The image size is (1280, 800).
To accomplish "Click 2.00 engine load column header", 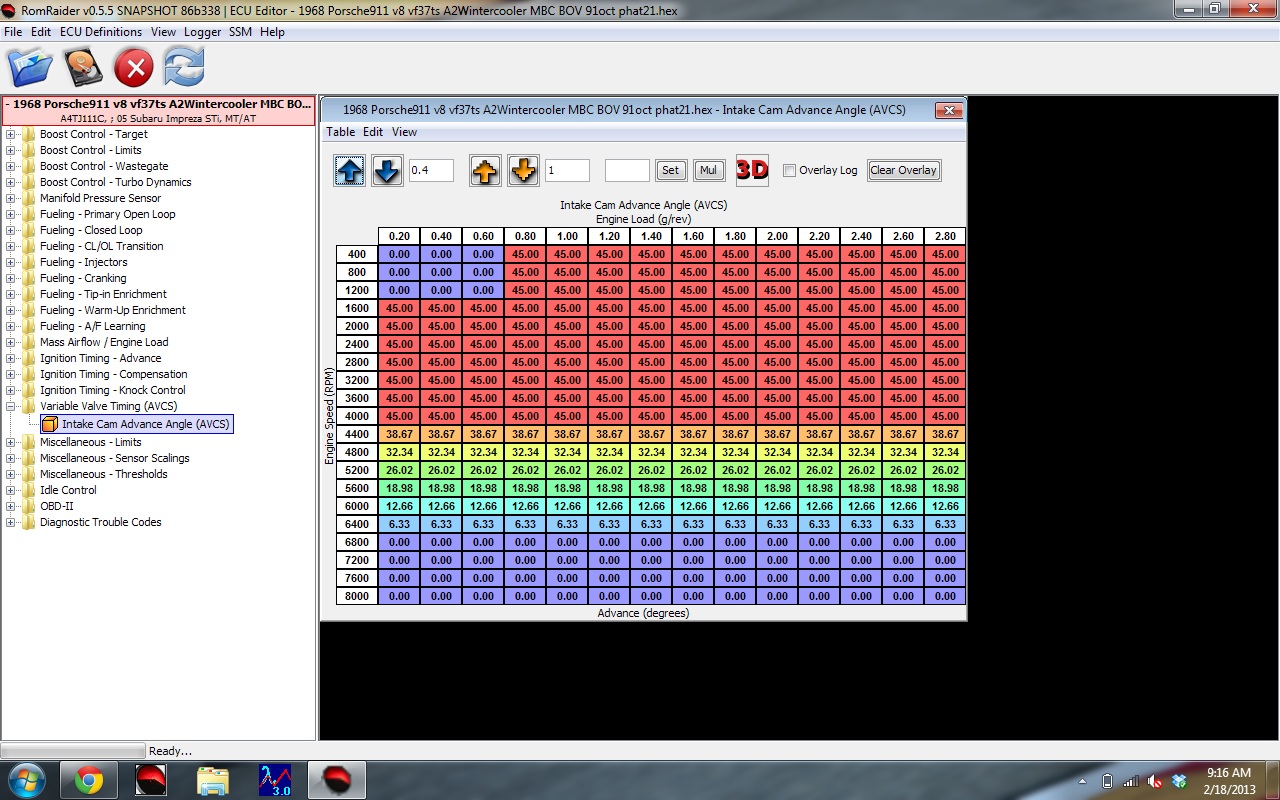I will point(777,236).
